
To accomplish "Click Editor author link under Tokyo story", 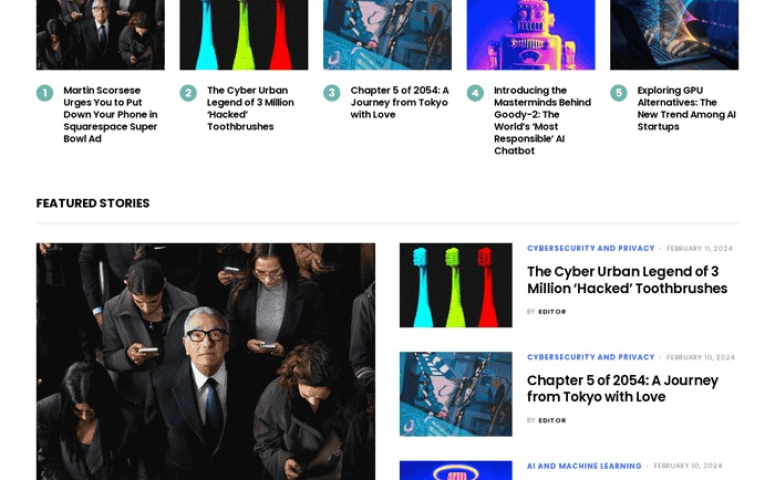I will click(x=552, y=420).
